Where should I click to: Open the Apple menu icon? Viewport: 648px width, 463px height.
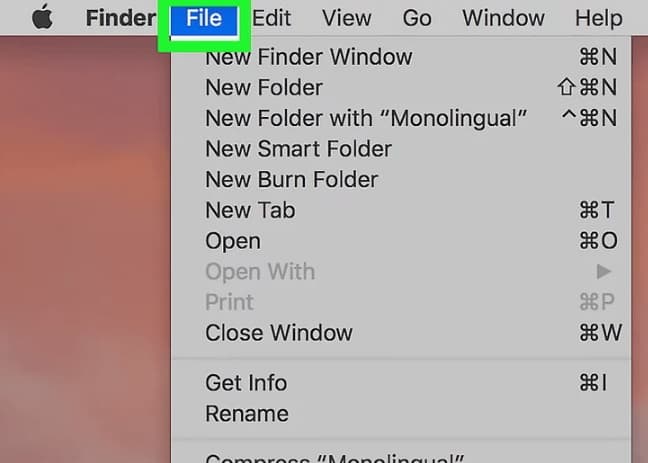point(41,18)
